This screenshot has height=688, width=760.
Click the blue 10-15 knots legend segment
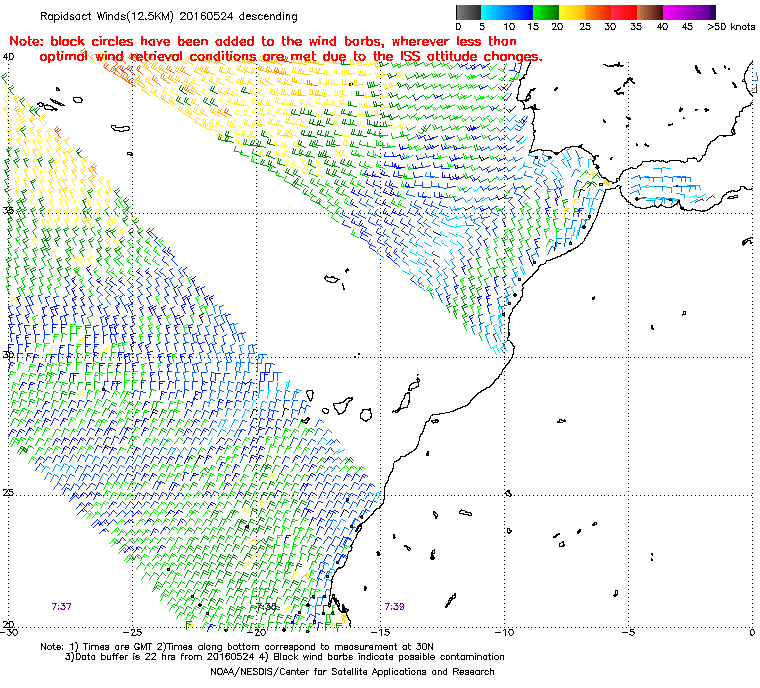pyautogui.click(x=520, y=12)
